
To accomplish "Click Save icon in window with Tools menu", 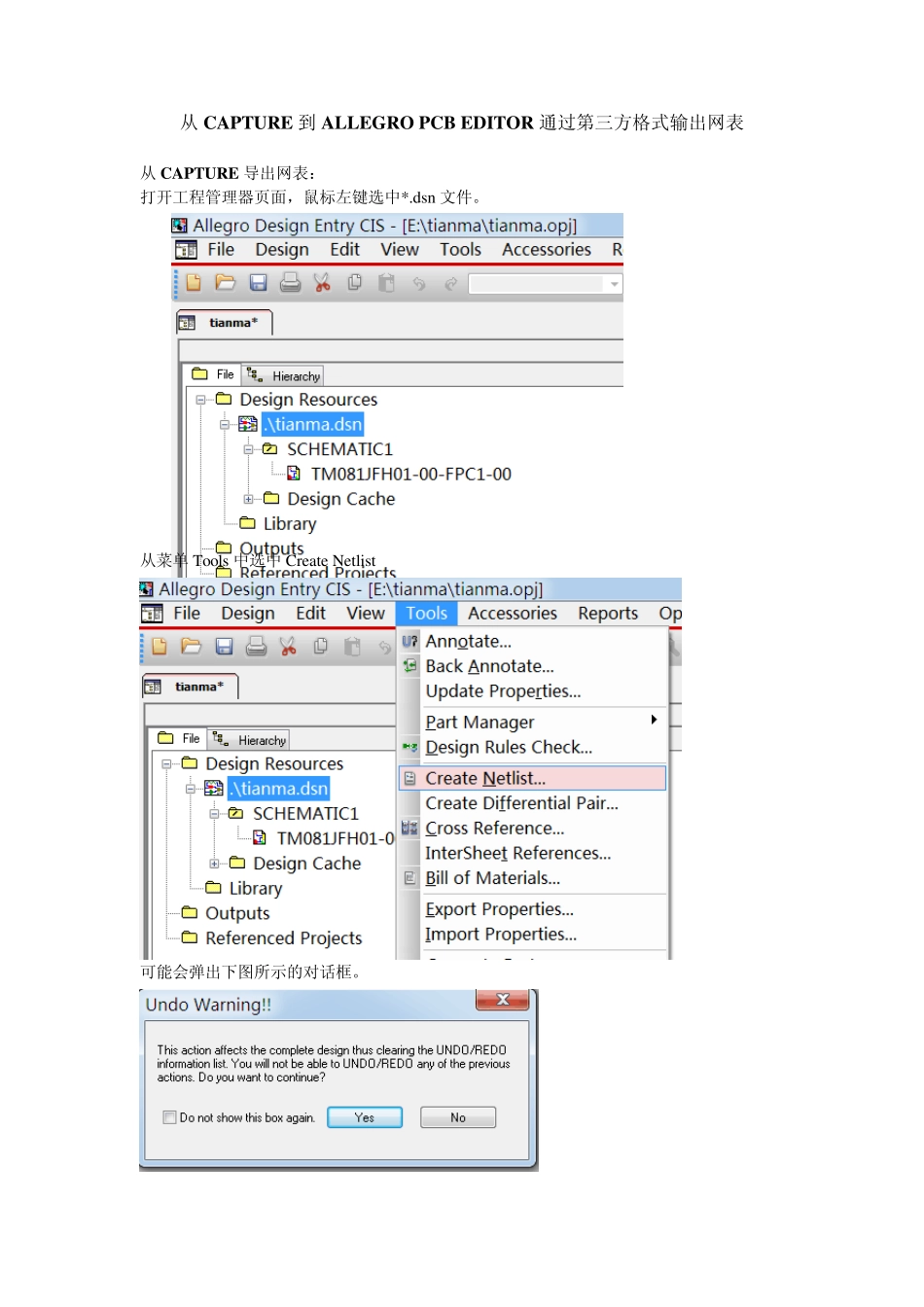I will [x=224, y=647].
